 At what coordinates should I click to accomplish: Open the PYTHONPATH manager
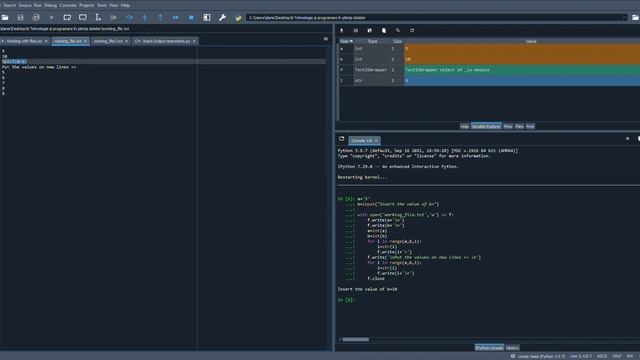[x=238, y=18]
